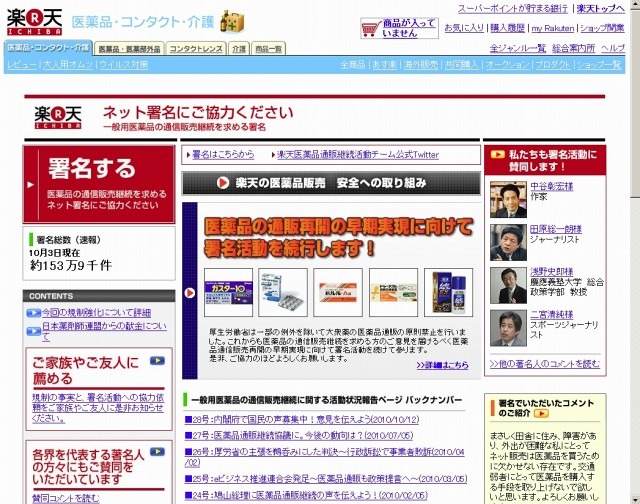Viewport: 640px width, 504px height.
Task: Select the コンタクトレンズ tab
Action: [196, 49]
